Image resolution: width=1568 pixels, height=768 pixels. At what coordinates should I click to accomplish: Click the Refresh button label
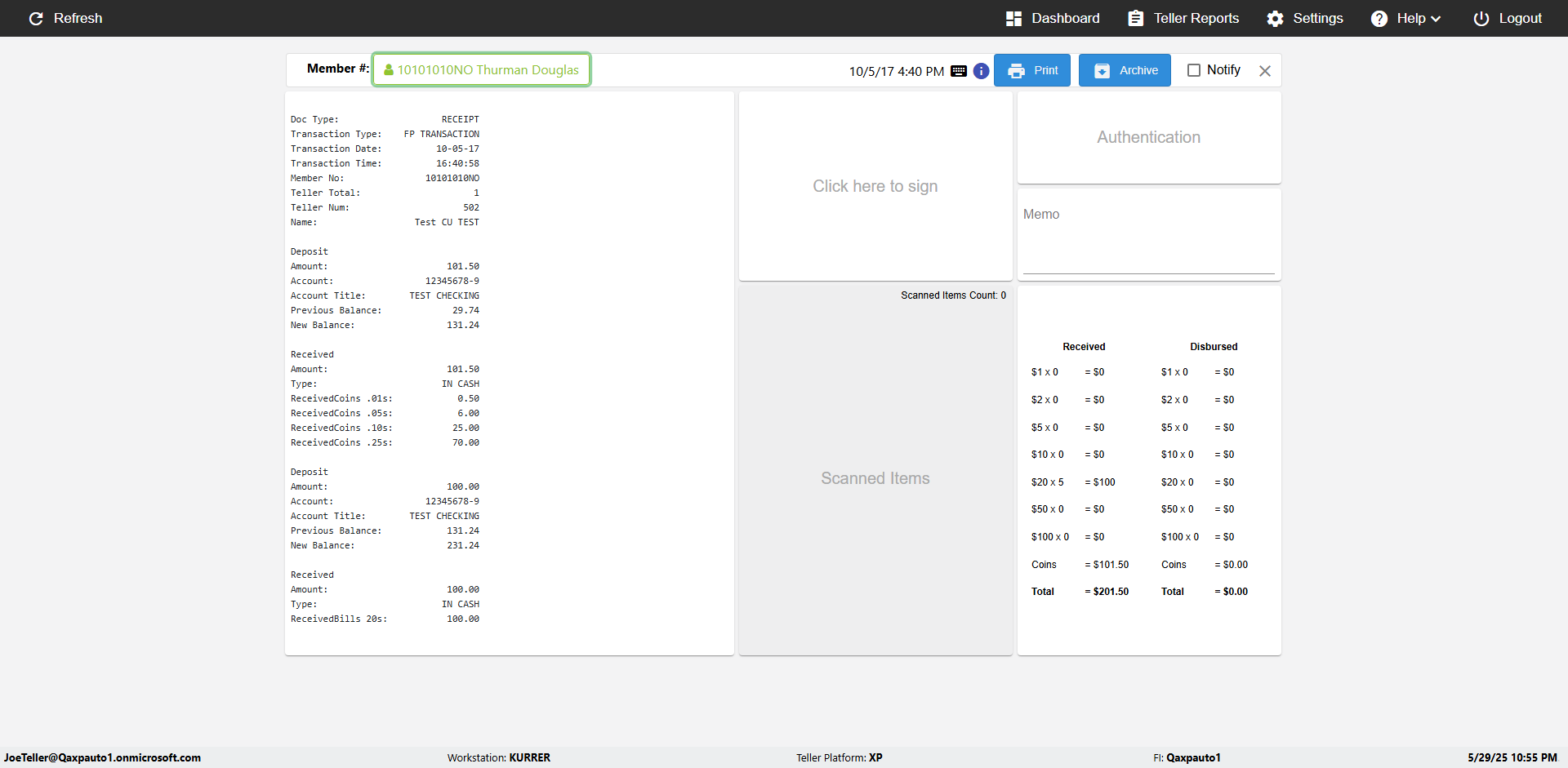[78, 18]
